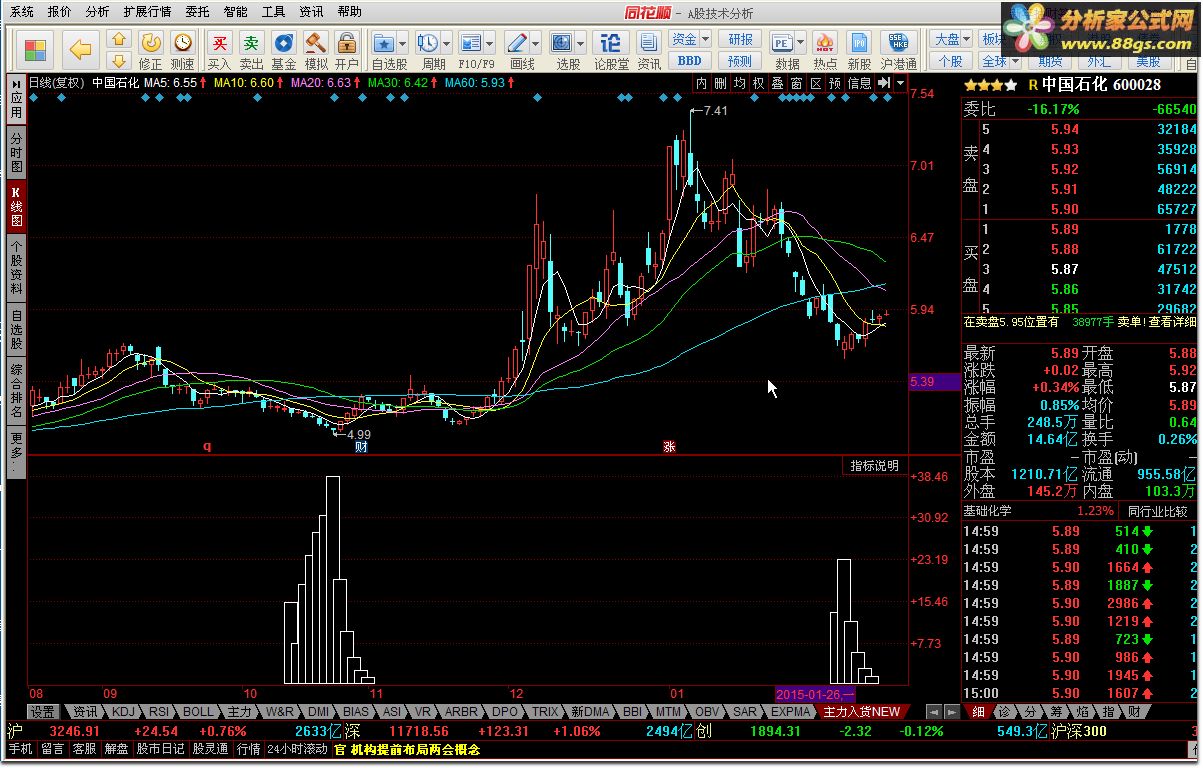
Task: Toggle the 窗 multi-window option
Action: coord(797,83)
